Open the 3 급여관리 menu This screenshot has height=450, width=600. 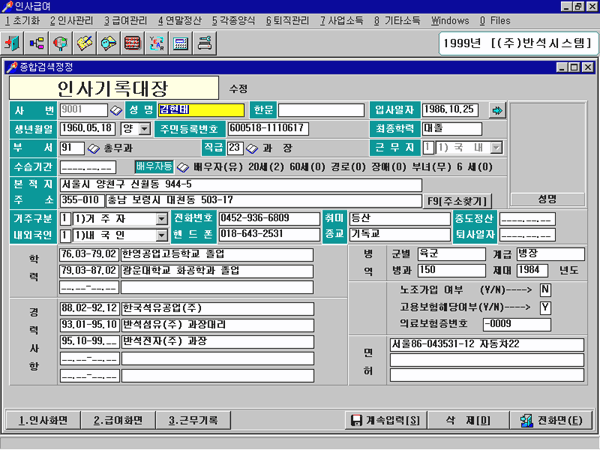[129, 20]
